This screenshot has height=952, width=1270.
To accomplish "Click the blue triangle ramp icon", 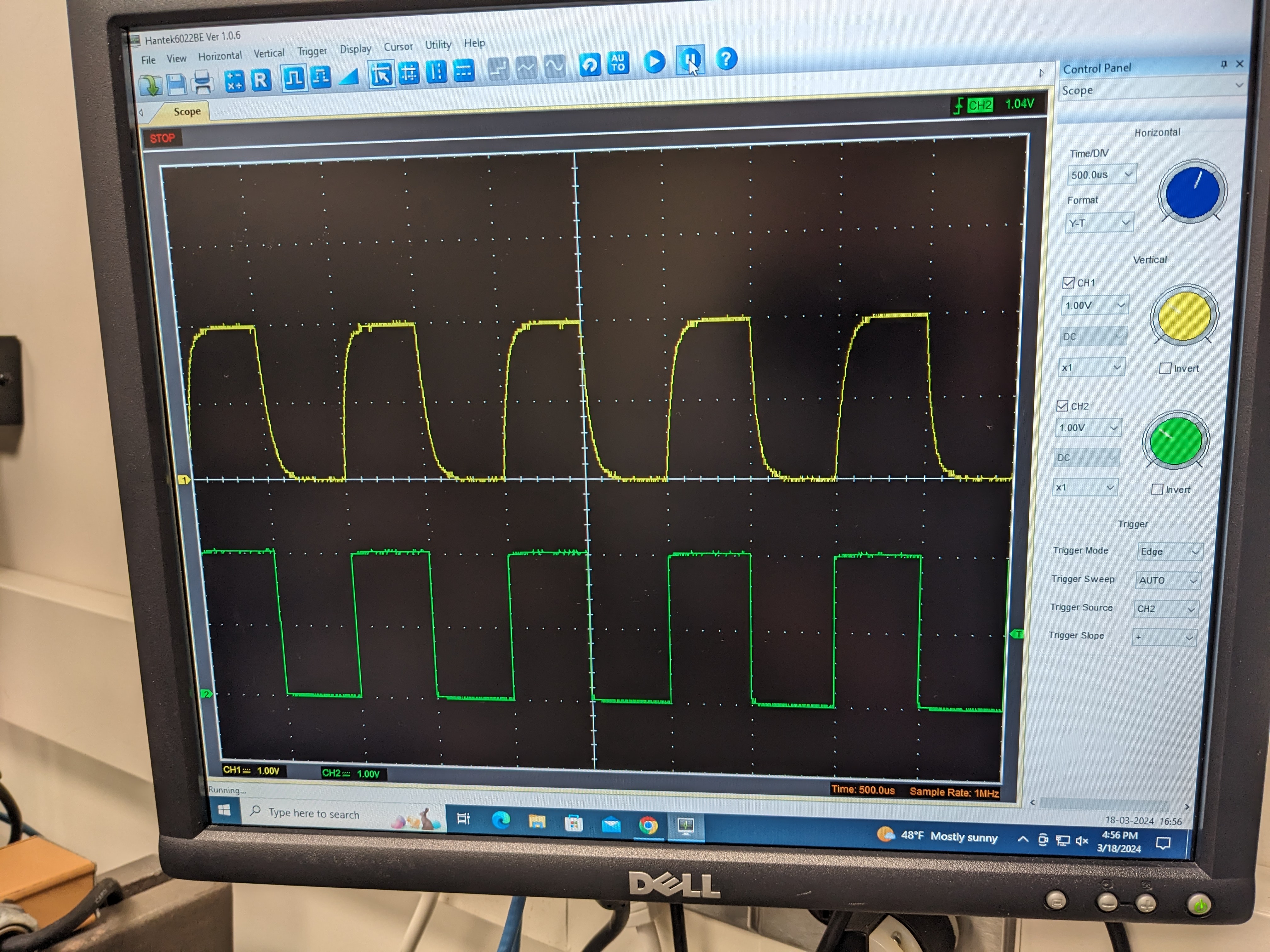I will pyautogui.click(x=348, y=76).
